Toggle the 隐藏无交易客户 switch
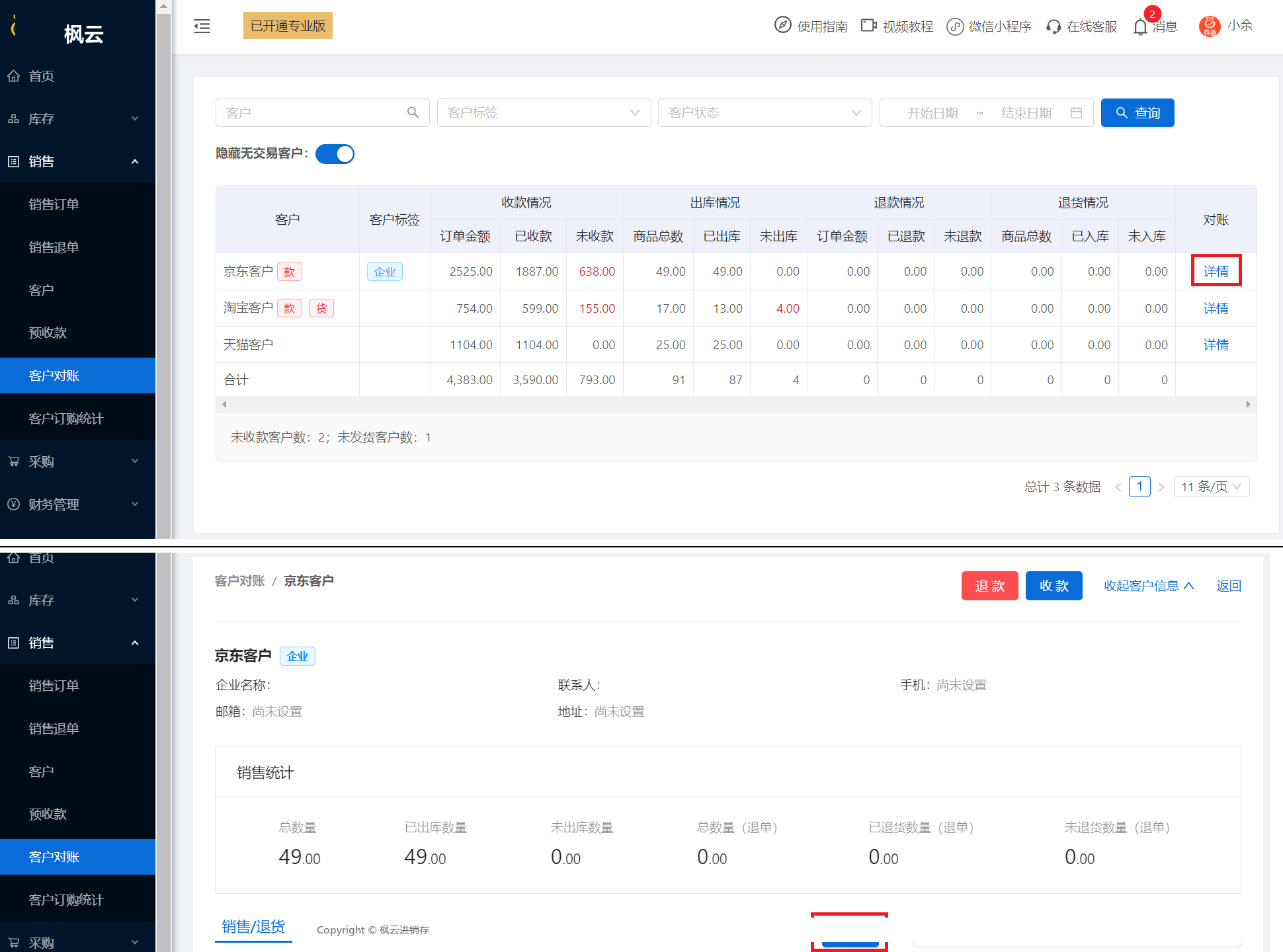The height and width of the screenshot is (952, 1283). coord(335,154)
